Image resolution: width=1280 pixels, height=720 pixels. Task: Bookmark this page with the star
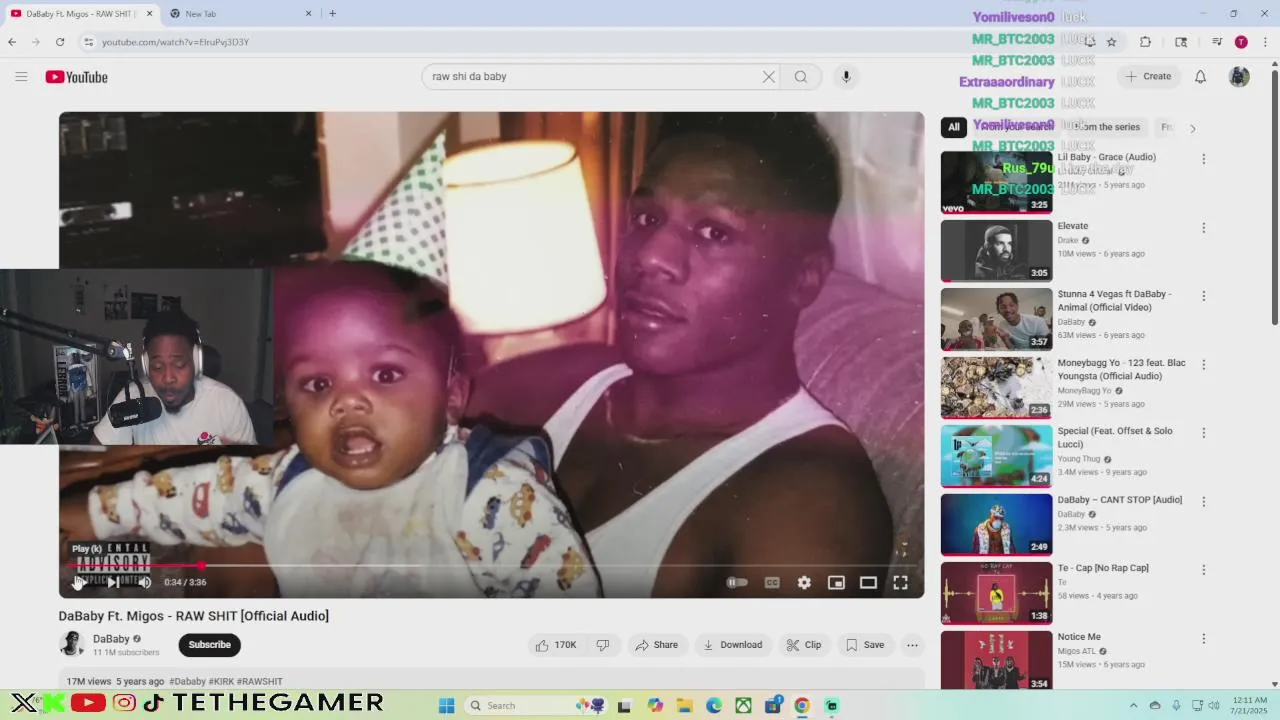pos(1111,42)
